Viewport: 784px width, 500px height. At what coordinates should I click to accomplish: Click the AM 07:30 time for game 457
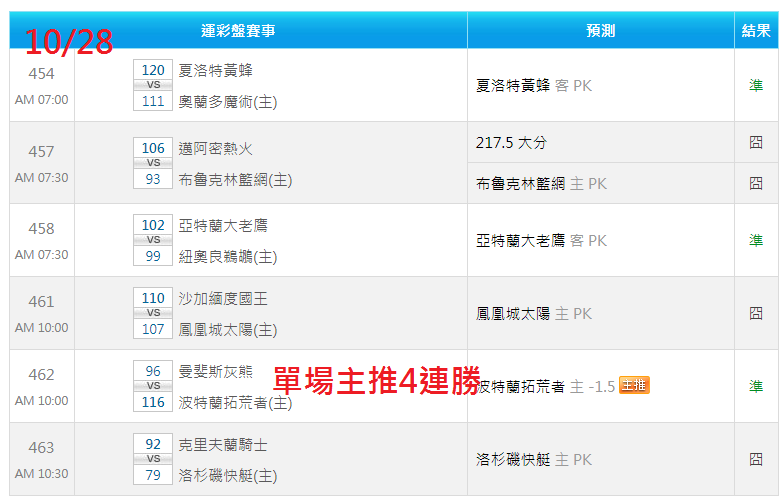coord(42,178)
